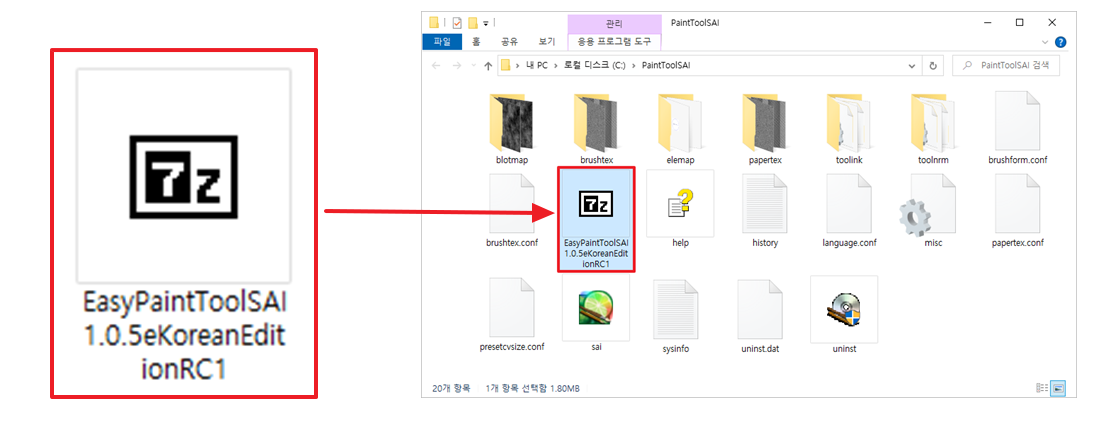Select the history text file
Screen dimensions: 1104x432
[765, 210]
